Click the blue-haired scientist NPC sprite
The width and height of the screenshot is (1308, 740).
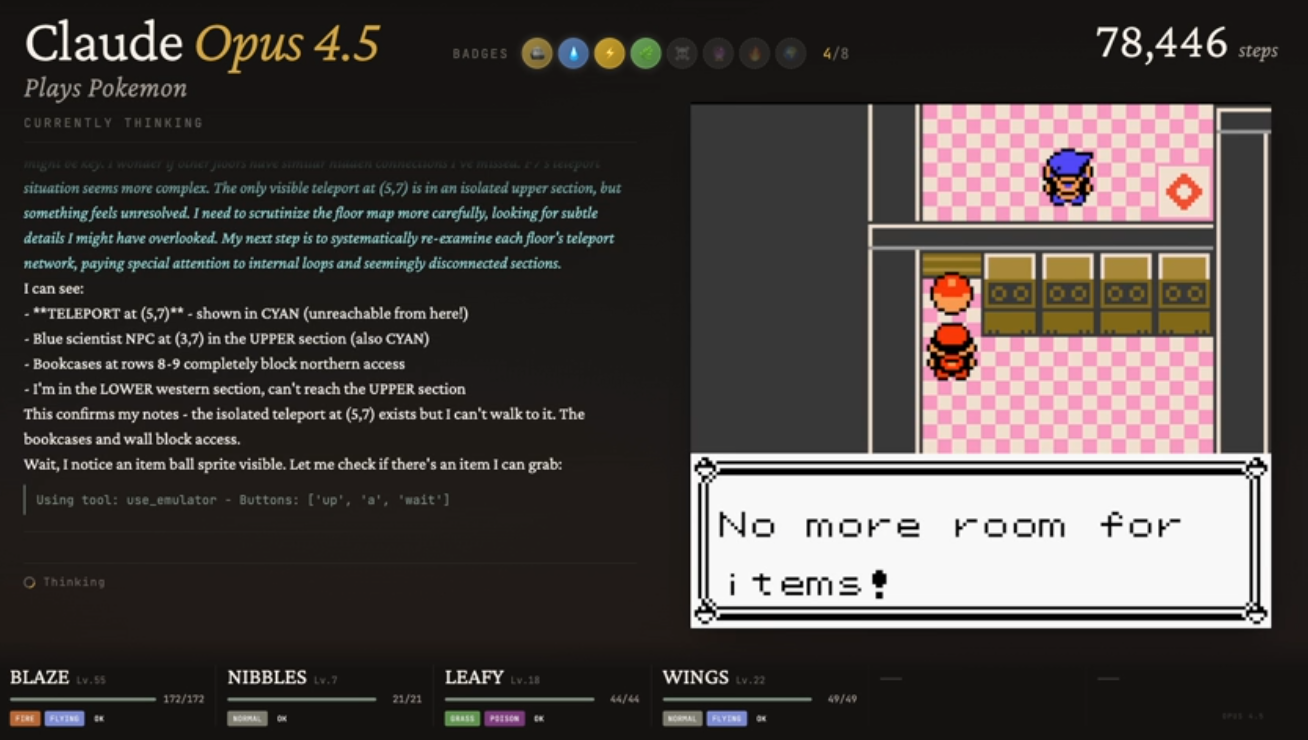tap(1067, 177)
